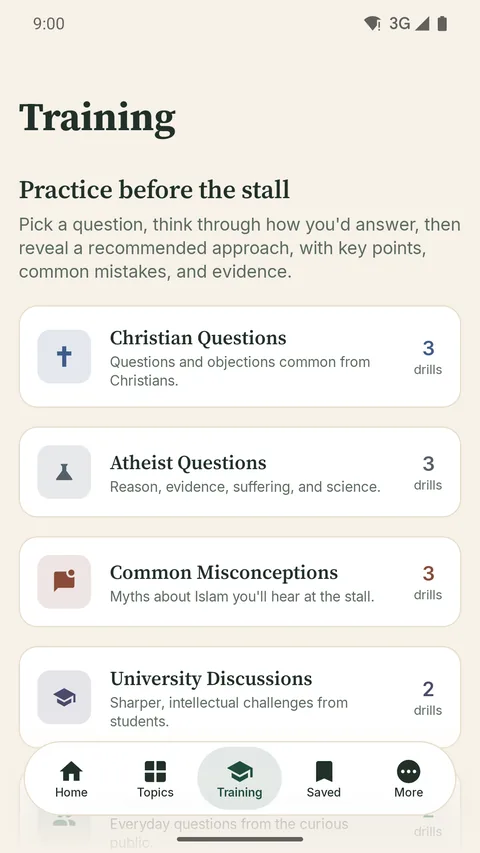Image resolution: width=480 pixels, height=853 pixels.
Task: Open Common Misconceptions drill set
Action: pyautogui.click(x=240, y=582)
